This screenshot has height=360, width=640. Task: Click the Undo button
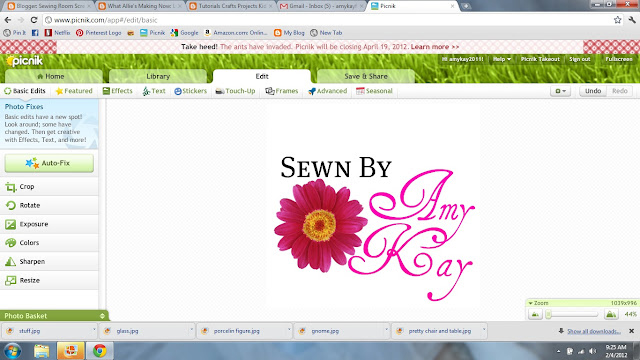593,91
